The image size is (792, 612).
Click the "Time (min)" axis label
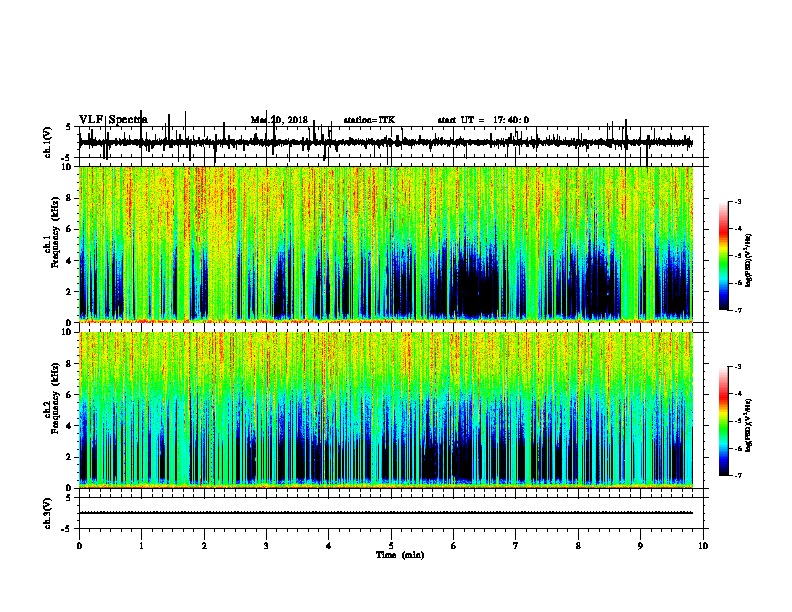click(400, 555)
